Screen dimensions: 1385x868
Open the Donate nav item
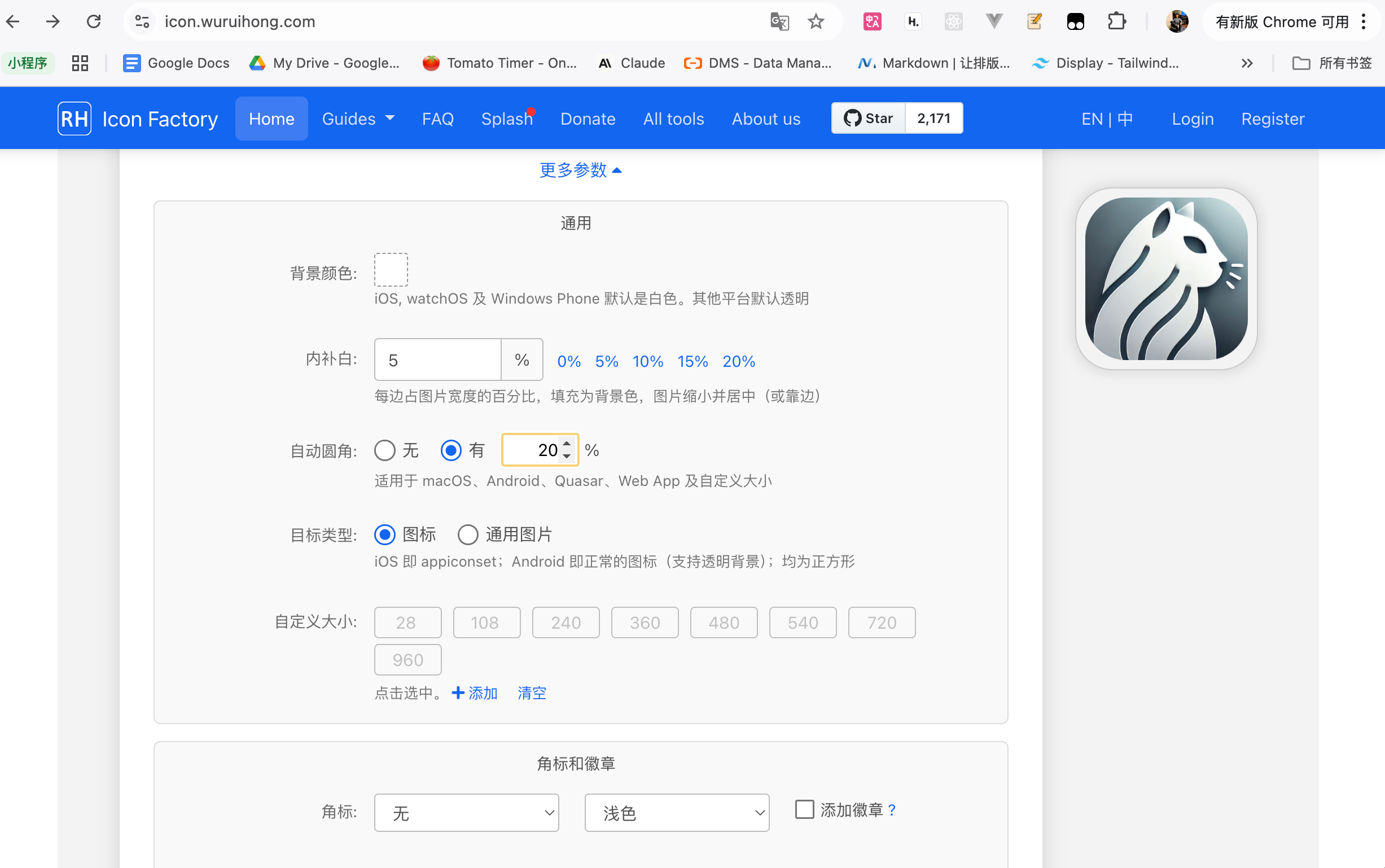tap(588, 119)
